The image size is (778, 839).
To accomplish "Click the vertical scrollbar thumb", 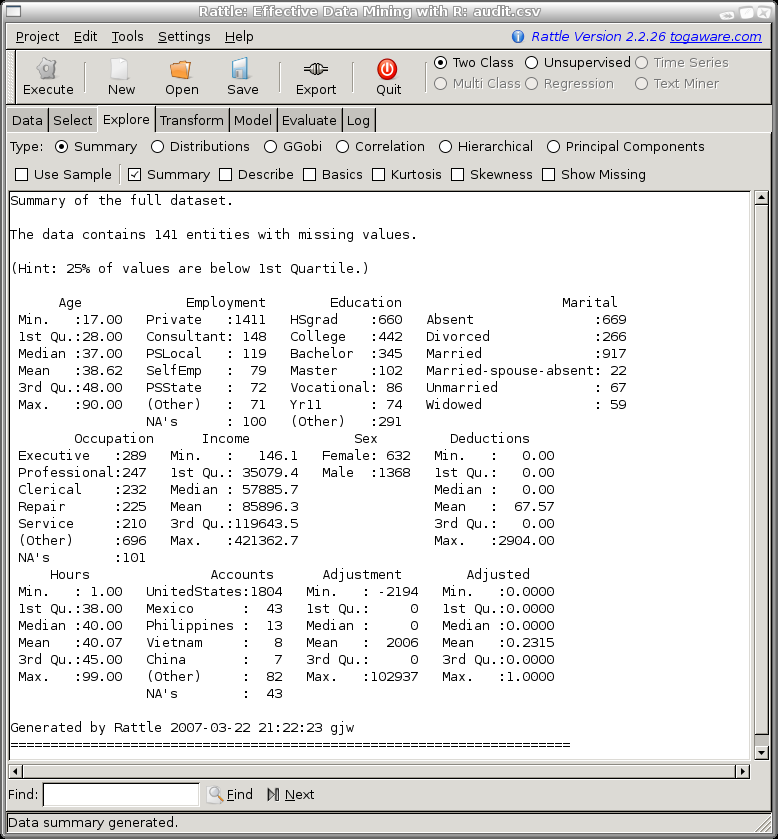I will pos(761,470).
